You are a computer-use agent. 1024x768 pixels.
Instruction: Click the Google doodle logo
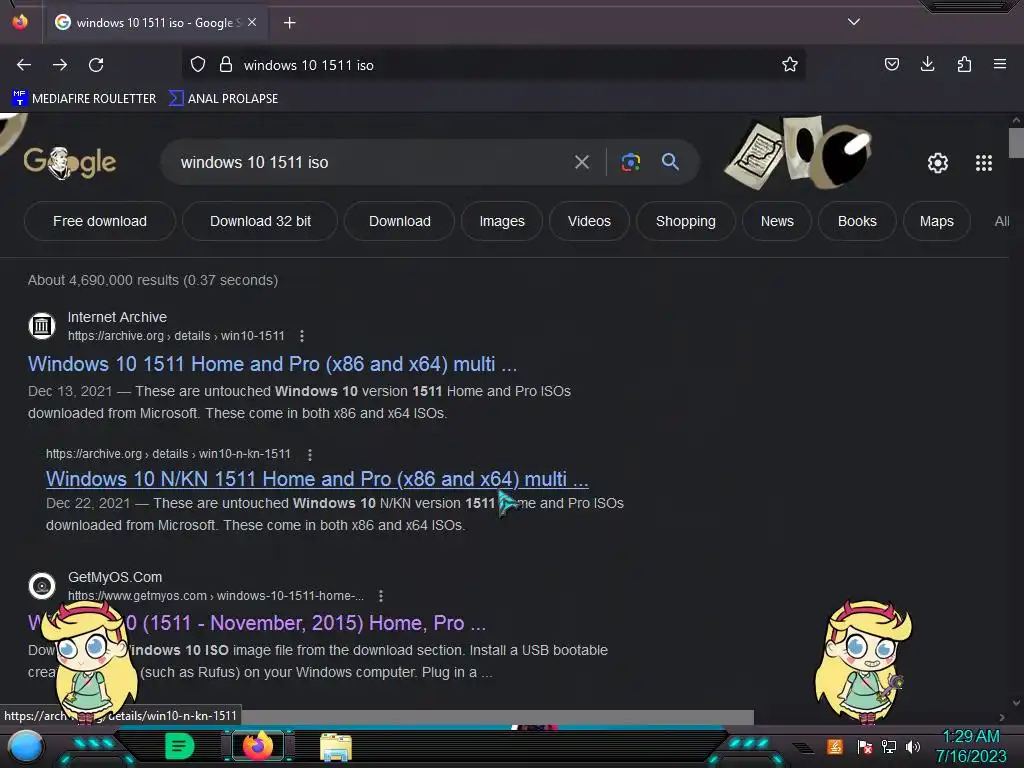pyautogui.click(x=70, y=163)
